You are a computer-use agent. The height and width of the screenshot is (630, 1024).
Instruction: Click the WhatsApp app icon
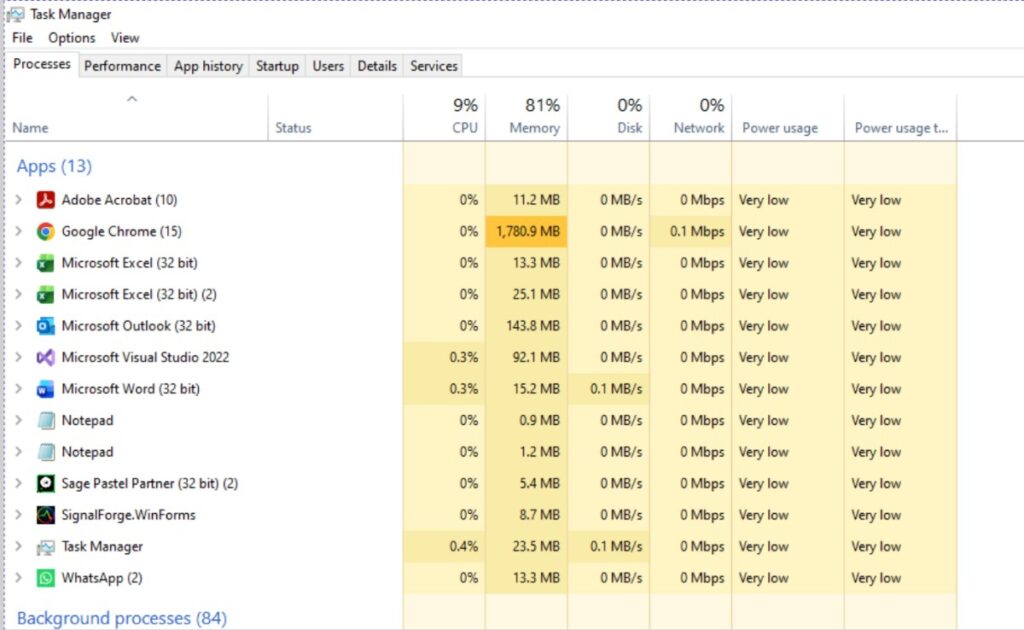[45, 578]
